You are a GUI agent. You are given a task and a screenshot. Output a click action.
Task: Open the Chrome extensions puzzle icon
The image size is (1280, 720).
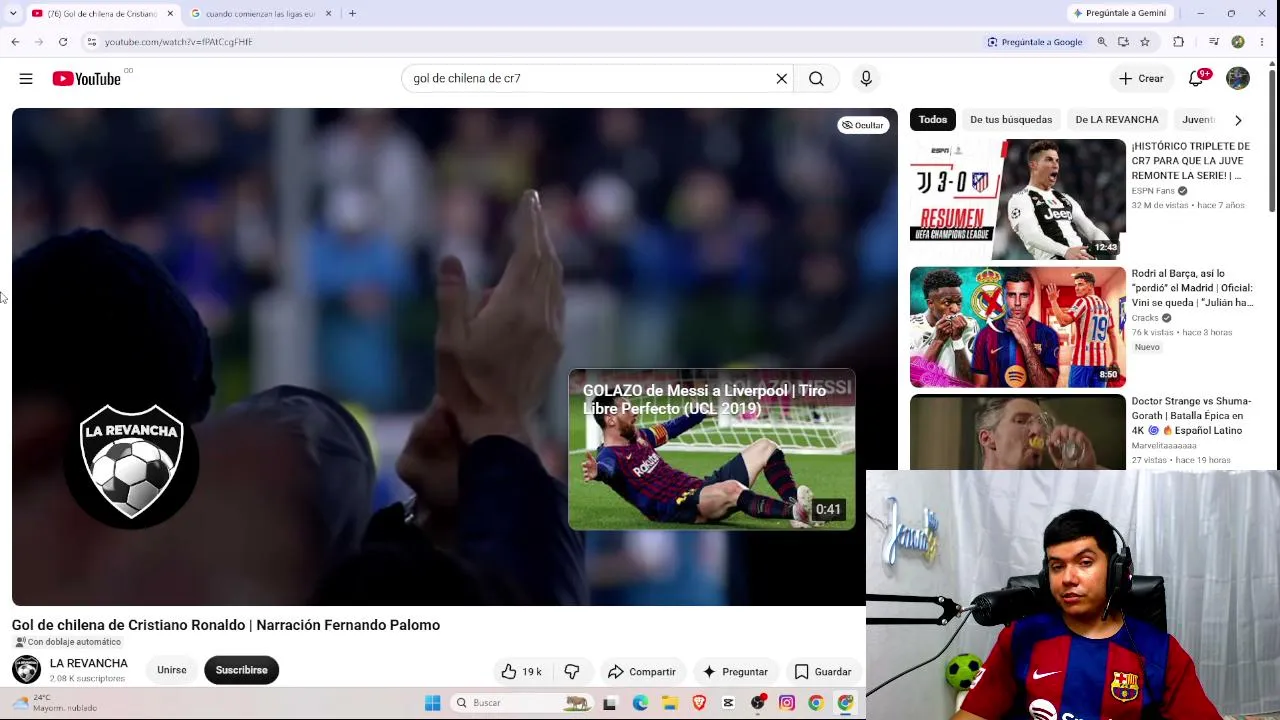1178,42
